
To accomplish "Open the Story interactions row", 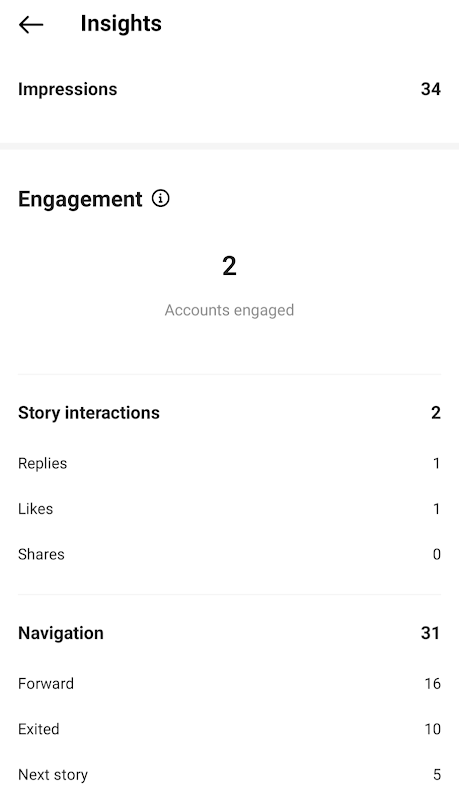I will point(229,413).
